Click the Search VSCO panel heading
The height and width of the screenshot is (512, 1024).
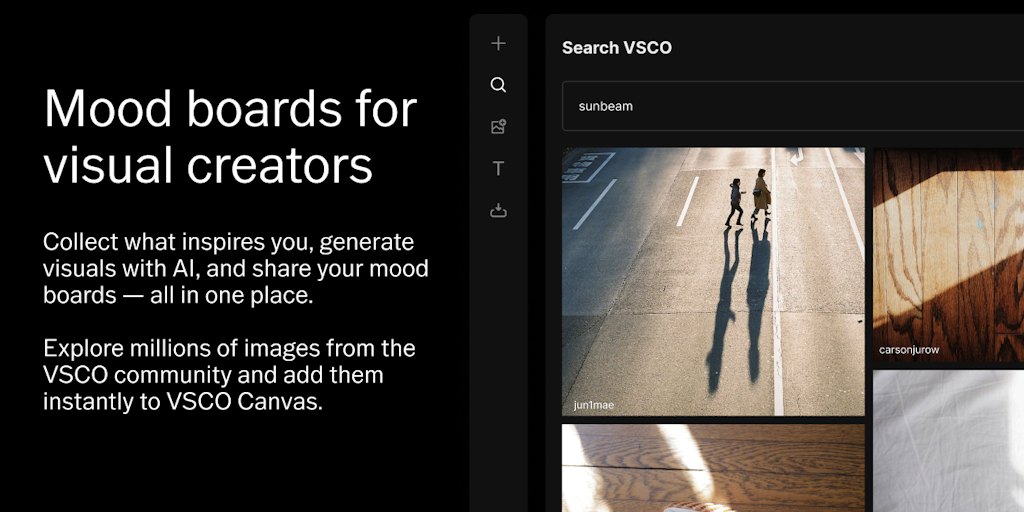pos(616,48)
